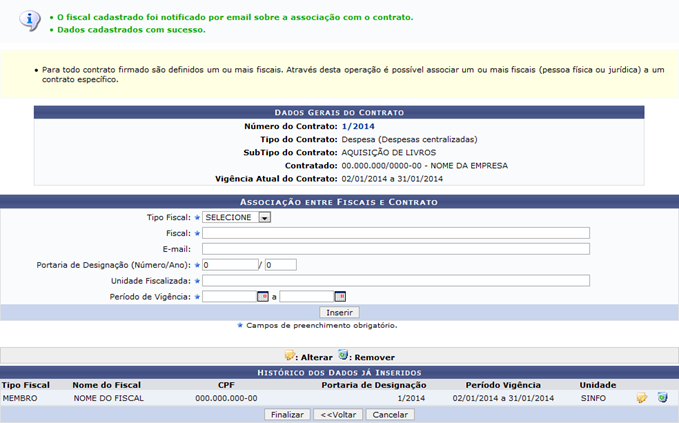The width and height of the screenshot is (679, 423).
Task: Click contract number 1/2014
Action: 358,126
